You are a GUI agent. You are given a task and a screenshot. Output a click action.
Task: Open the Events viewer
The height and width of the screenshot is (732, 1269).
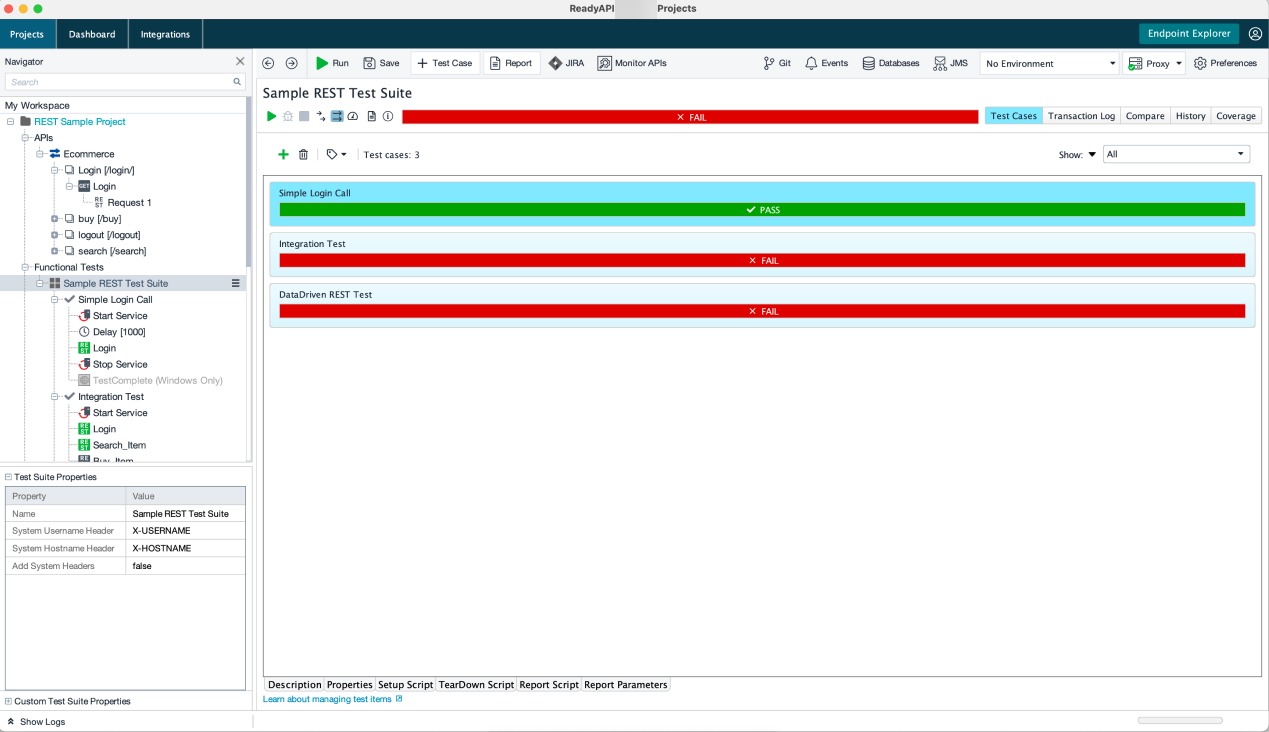click(x=826, y=62)
